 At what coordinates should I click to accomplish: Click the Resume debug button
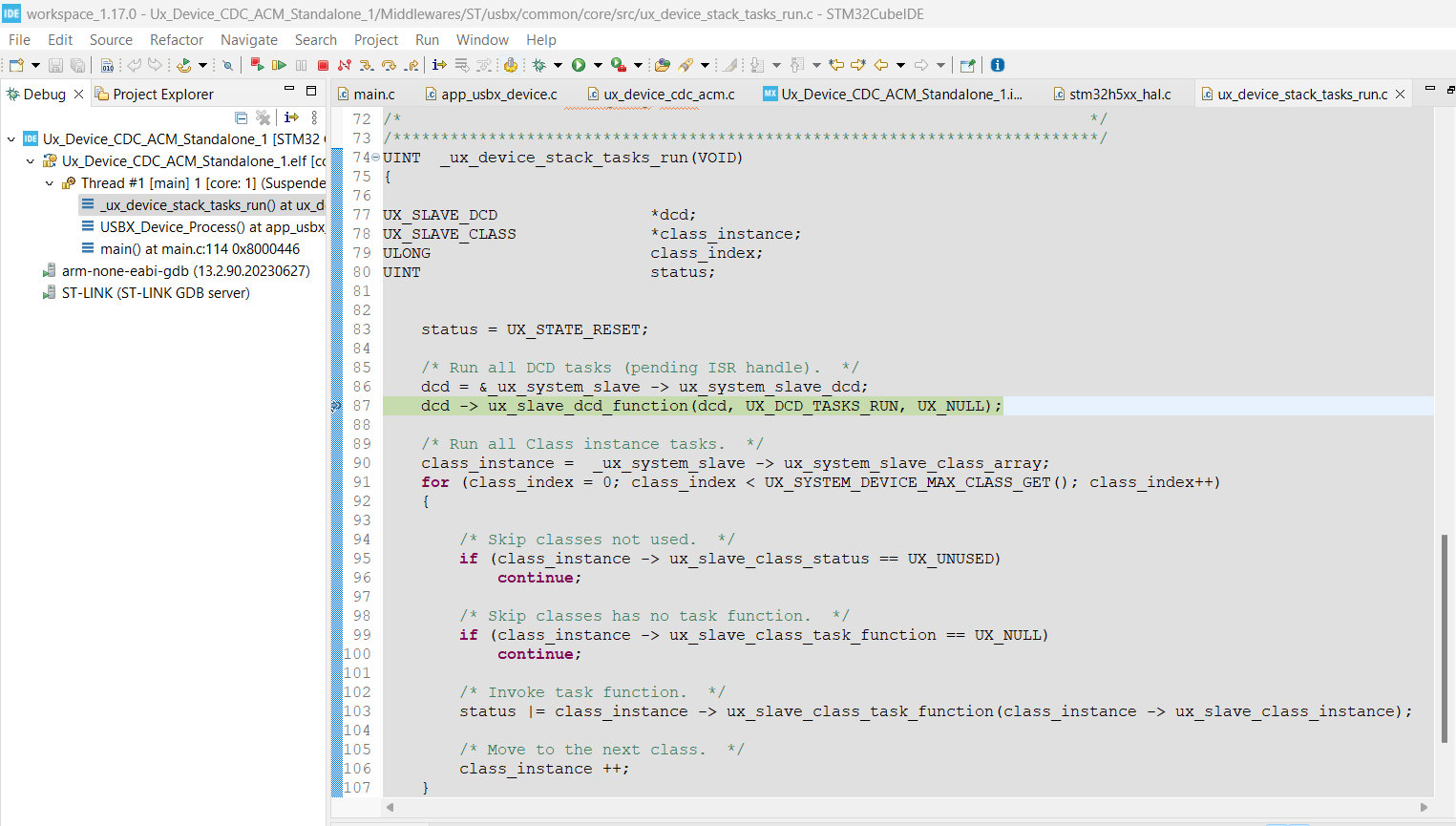click(x=279, y=65)
